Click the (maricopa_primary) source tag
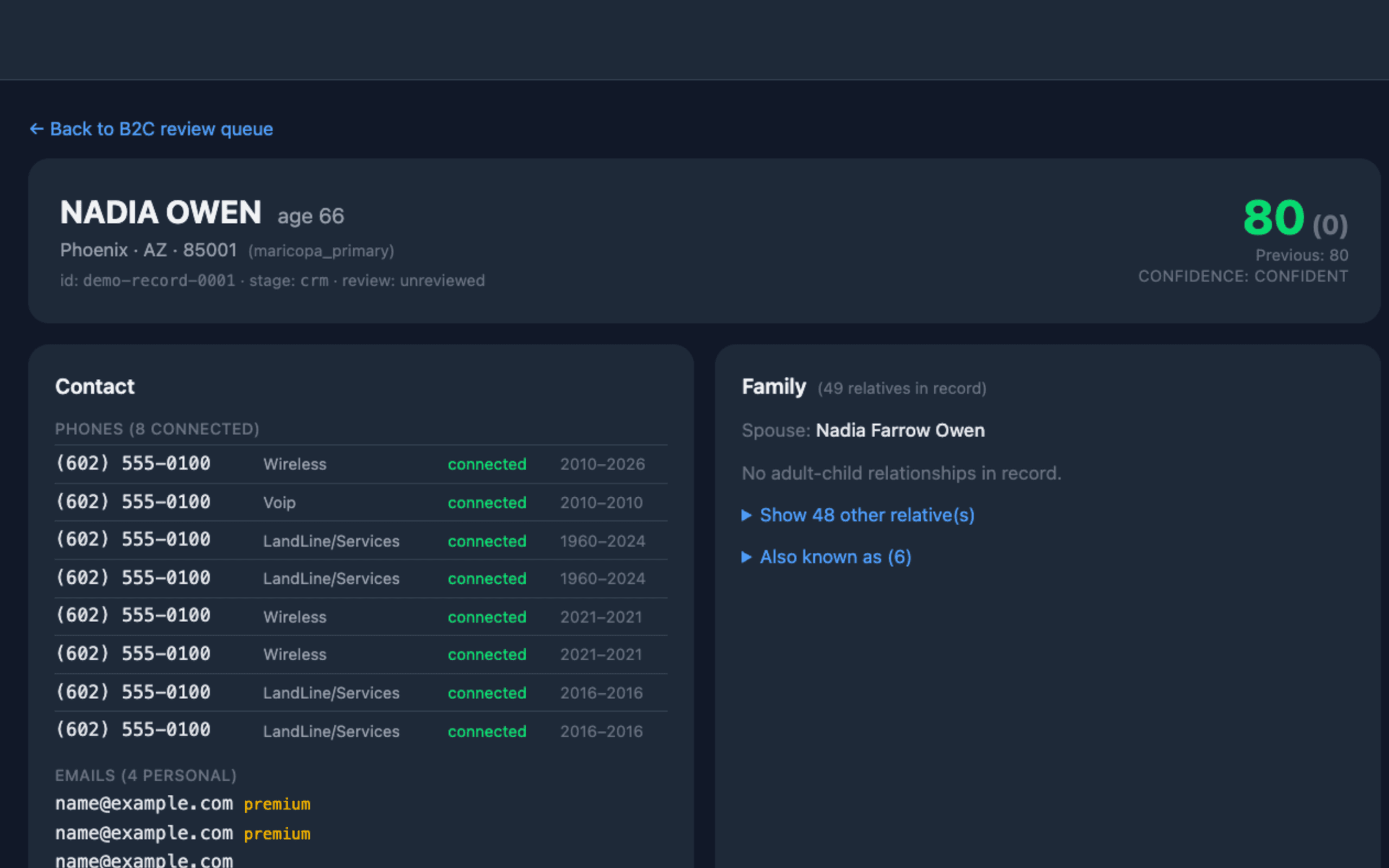Screen dimensions: 1389x868 [321, 251]
